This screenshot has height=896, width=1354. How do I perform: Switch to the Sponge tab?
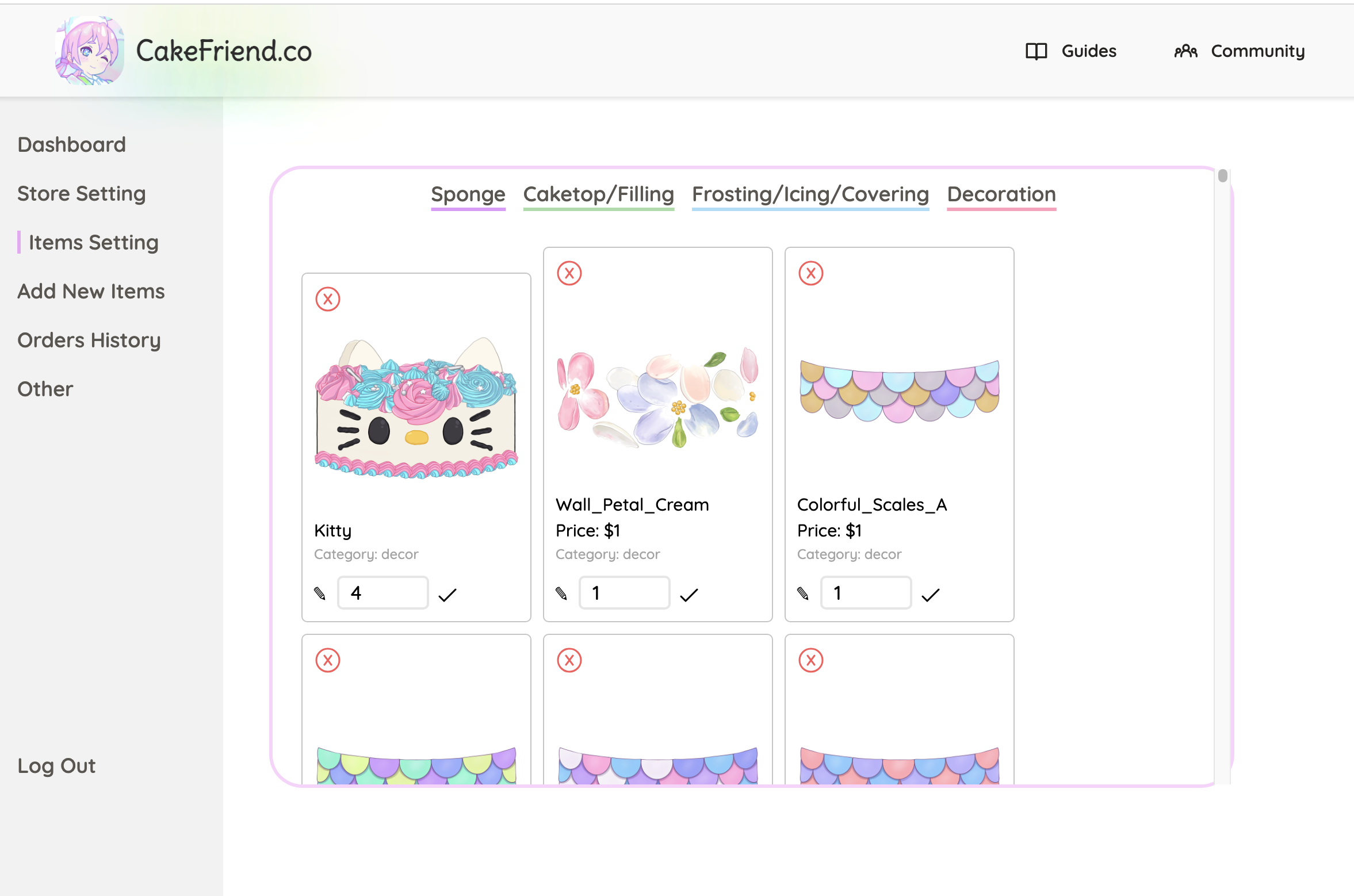(x=468, y=194)
